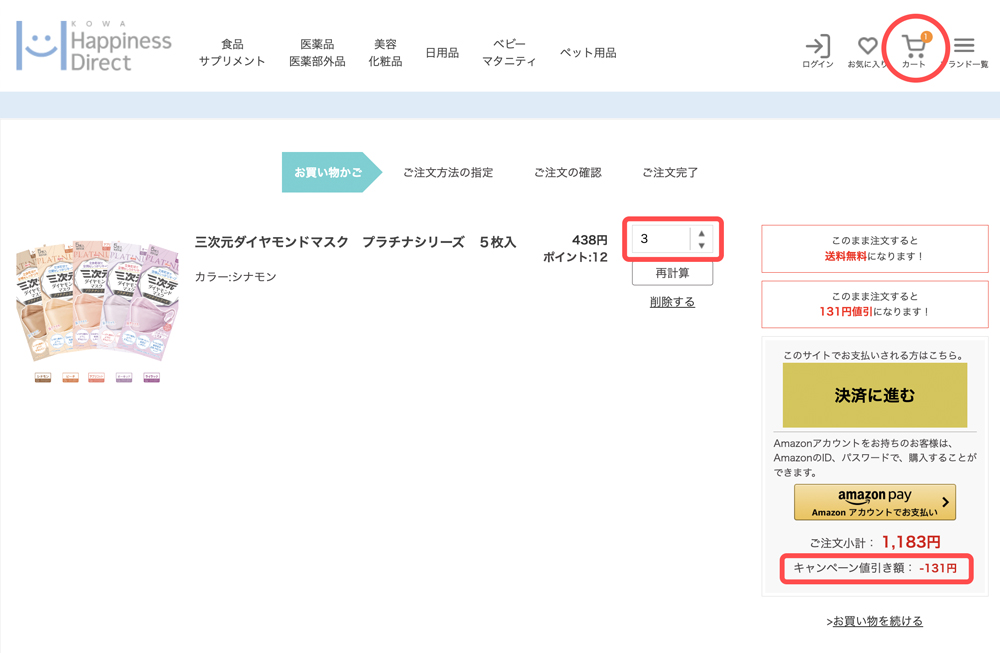The width and height of the screenshot is (1000, 653).
Task: Click the quantity input field
Action: coord(661,240)
